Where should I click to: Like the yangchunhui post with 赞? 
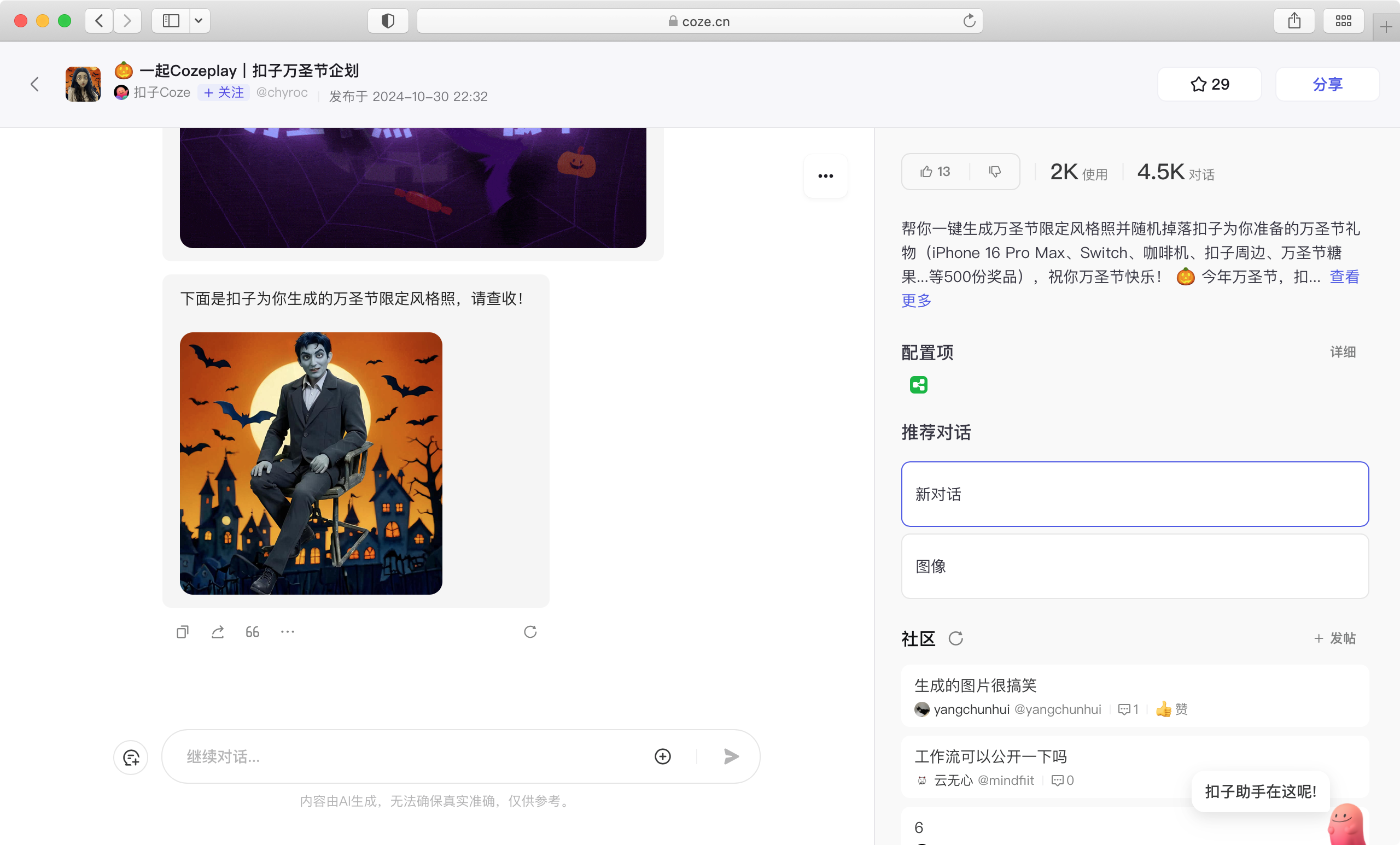coord(1171,709)
